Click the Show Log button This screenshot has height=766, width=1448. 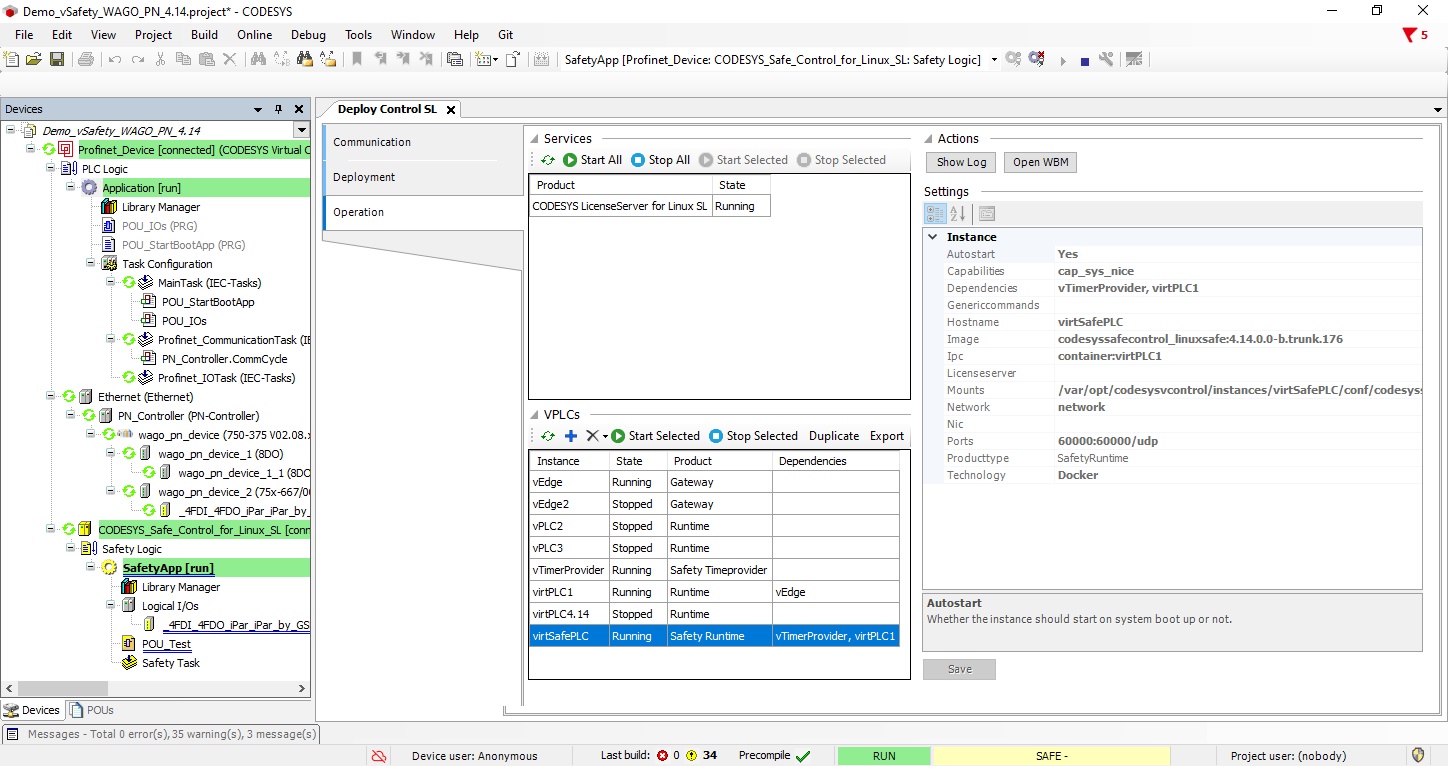tap(961, 162)
